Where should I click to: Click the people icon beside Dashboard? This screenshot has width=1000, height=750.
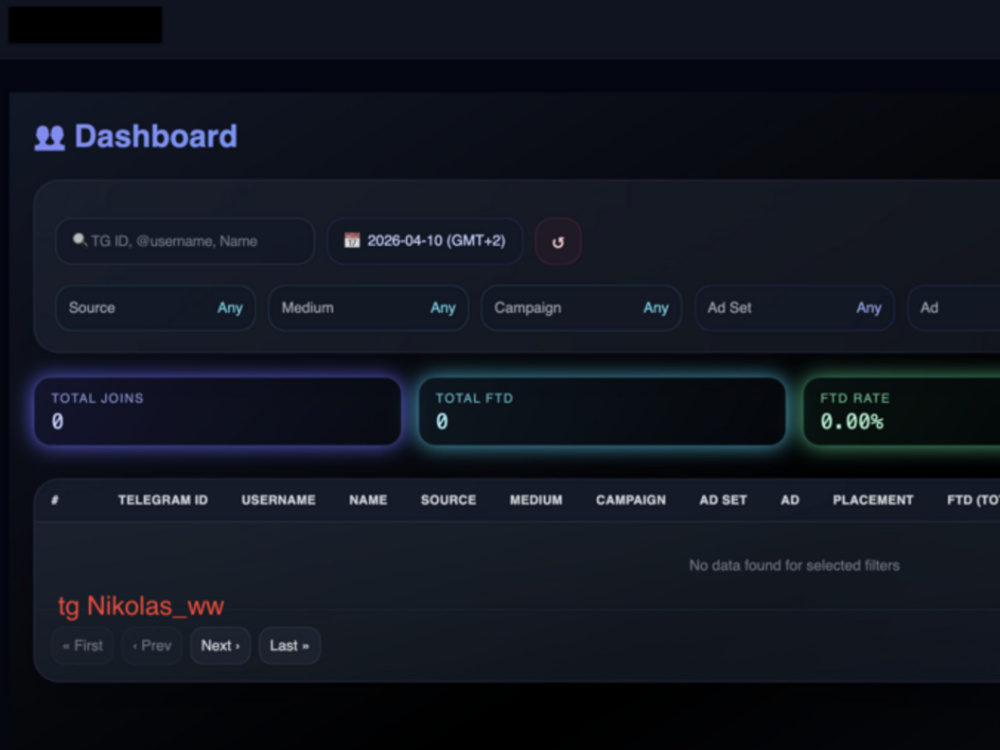coord(50,137)
